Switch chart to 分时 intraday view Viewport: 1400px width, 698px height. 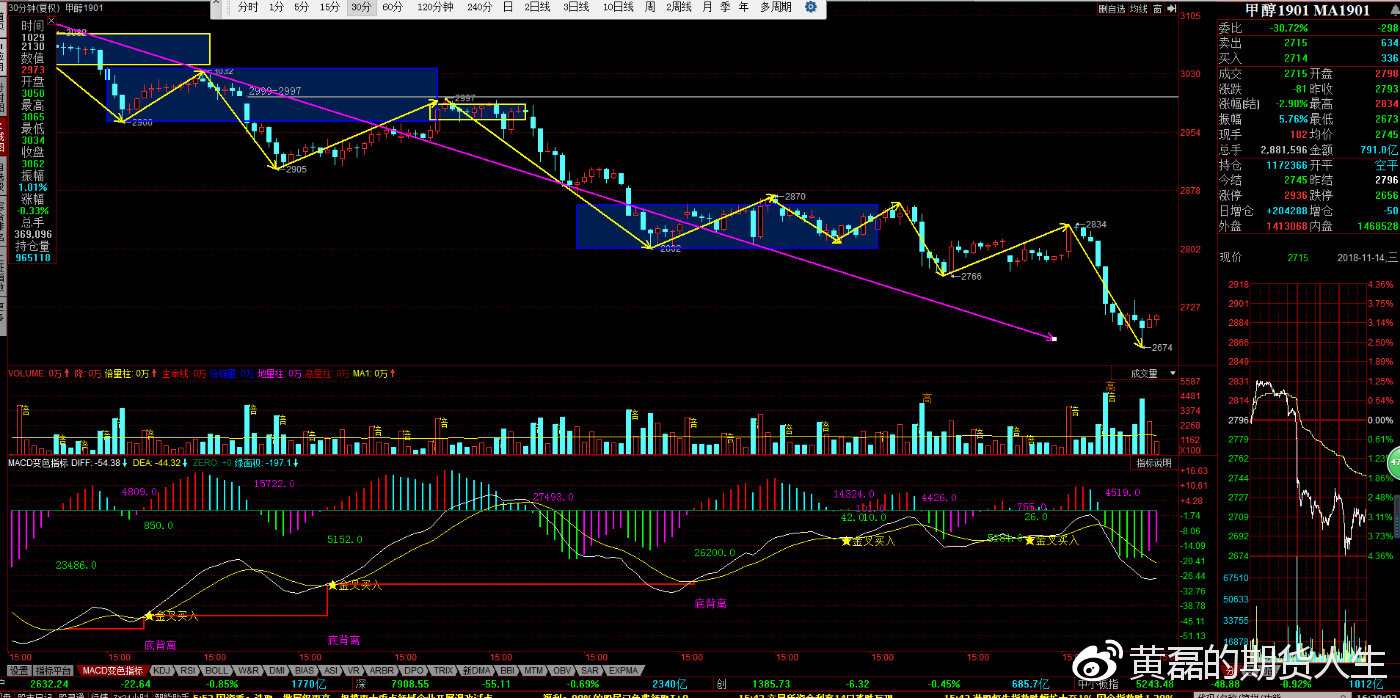point(248,7)
